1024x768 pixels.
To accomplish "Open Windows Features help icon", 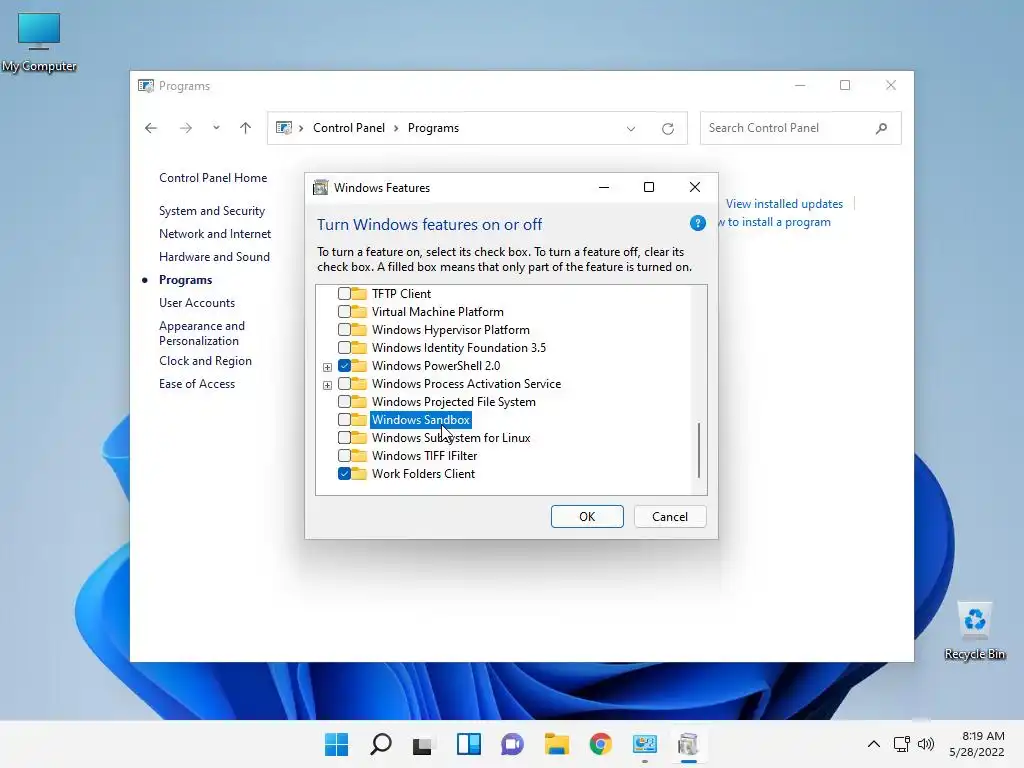I will 697,223.
